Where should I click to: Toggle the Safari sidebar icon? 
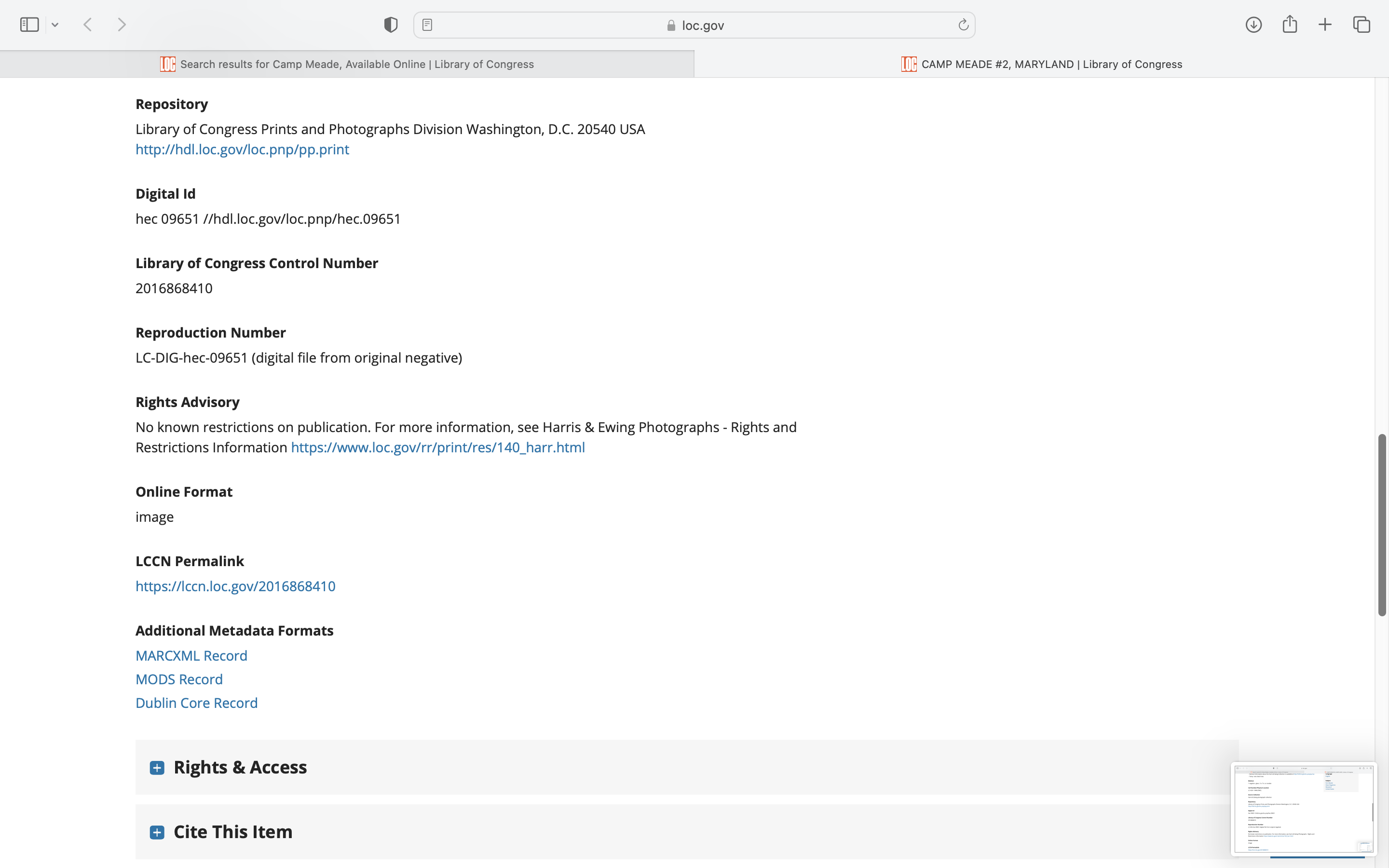tap(29, 25)
